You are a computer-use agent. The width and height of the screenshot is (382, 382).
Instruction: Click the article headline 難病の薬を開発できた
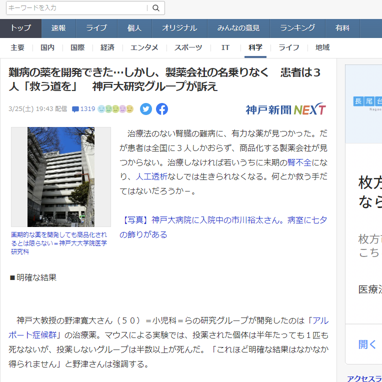point(165,80)
